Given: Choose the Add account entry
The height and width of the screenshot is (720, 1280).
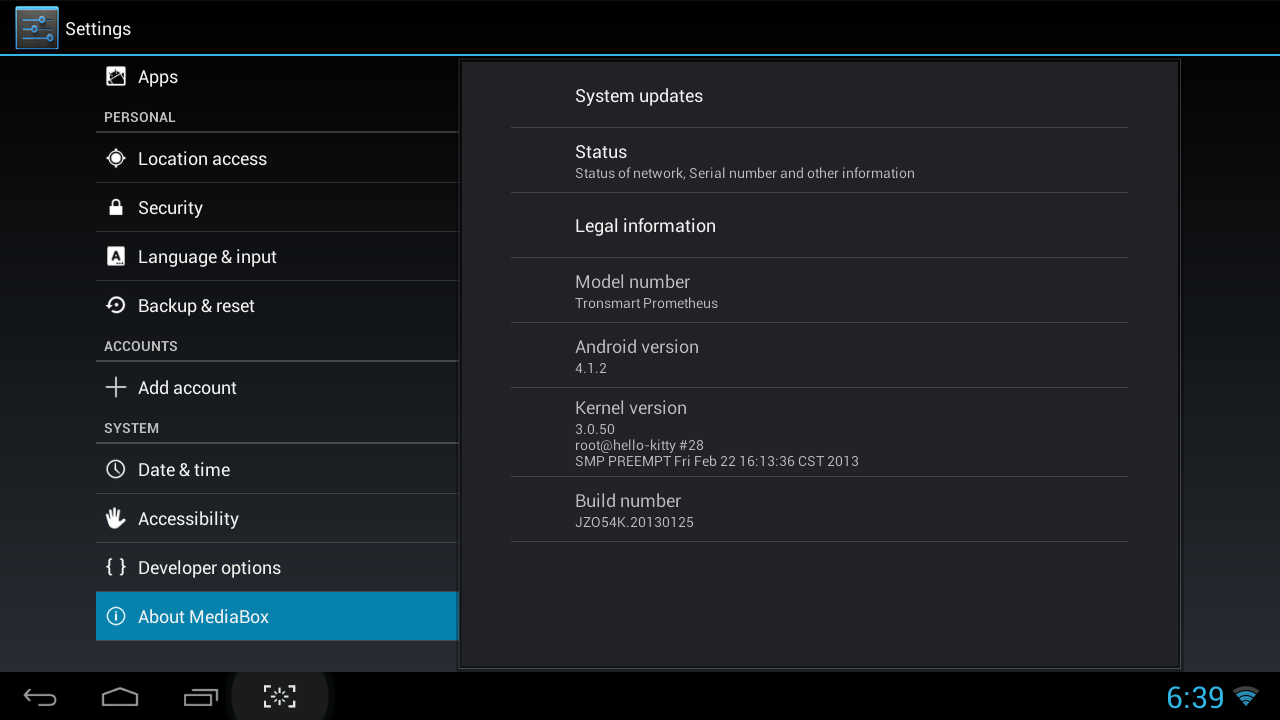Looking at the screenshot, I should [x=277, y=387].
